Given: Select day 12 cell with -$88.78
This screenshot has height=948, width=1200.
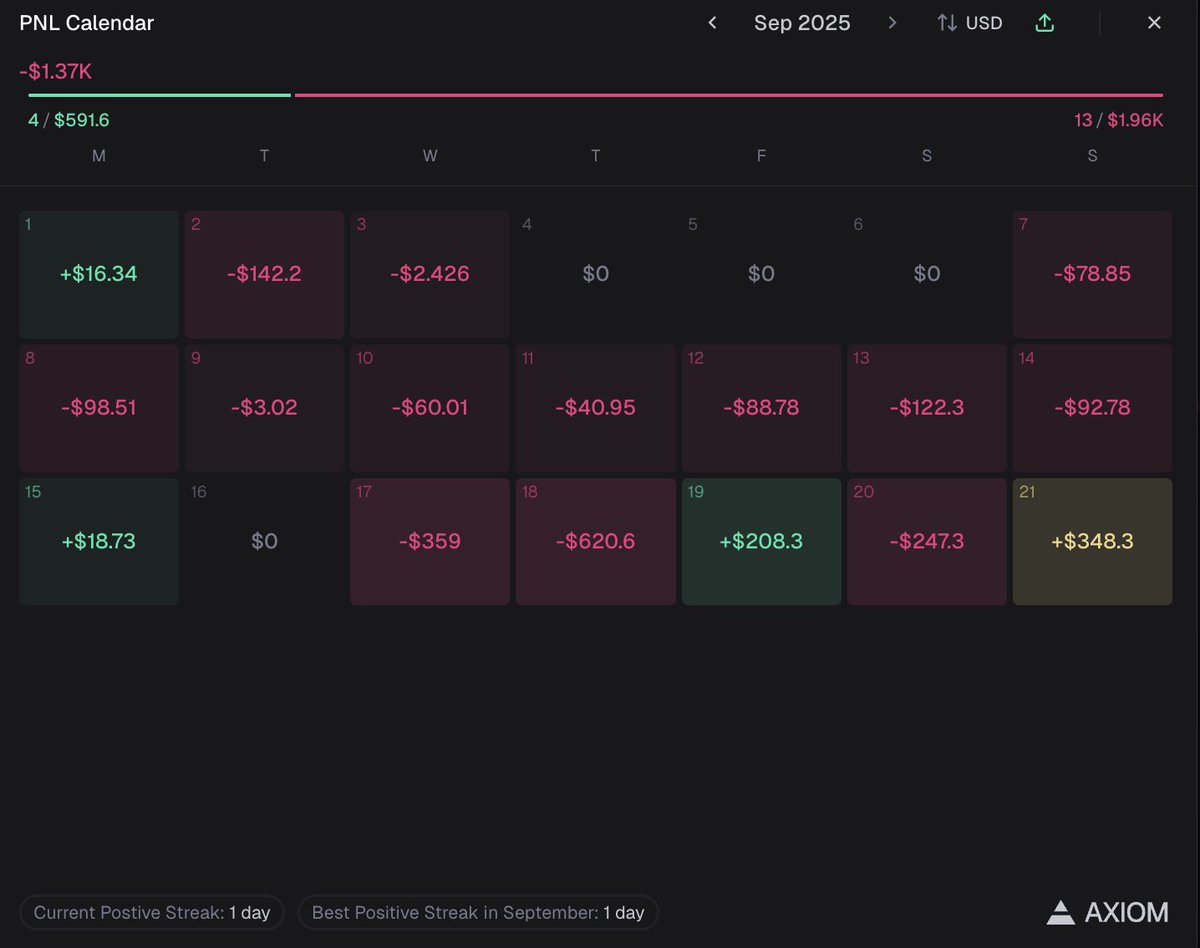Looking at the screenshot, I should [761, 408].
